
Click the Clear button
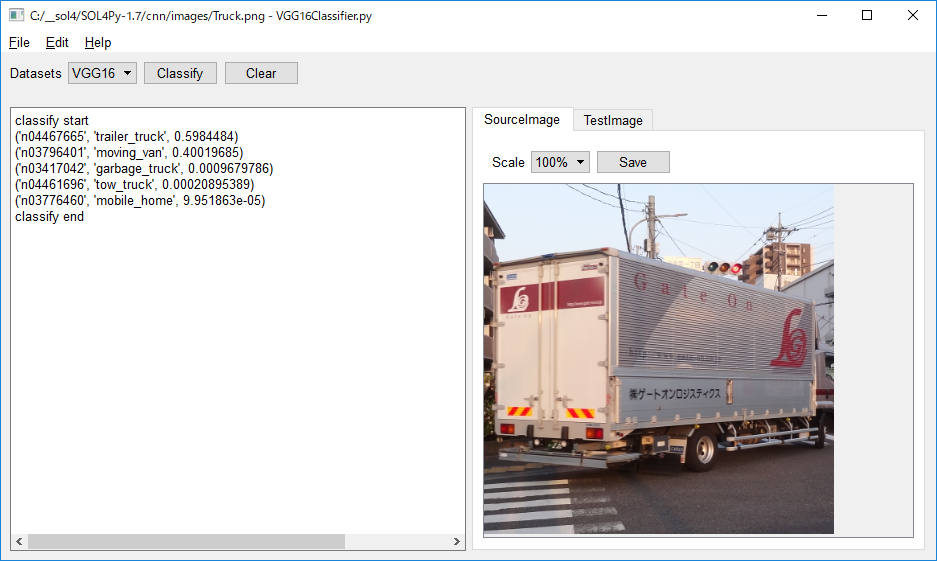(x=261, y=73)
